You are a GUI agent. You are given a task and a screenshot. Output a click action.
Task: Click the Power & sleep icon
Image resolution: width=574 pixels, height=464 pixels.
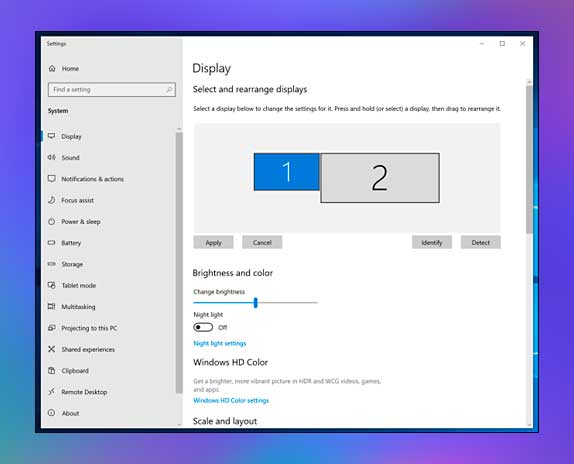52,221
